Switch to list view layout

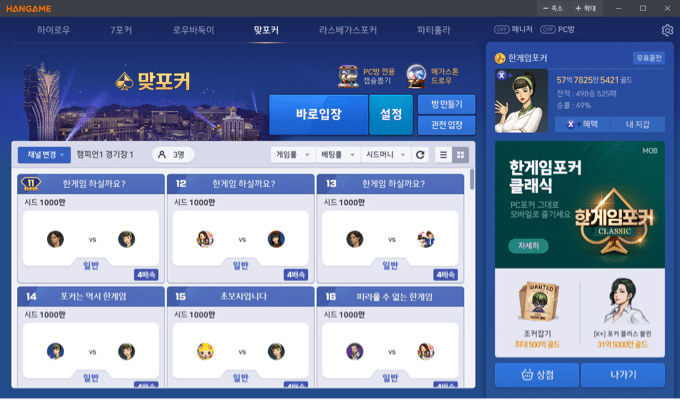(443, 155)
